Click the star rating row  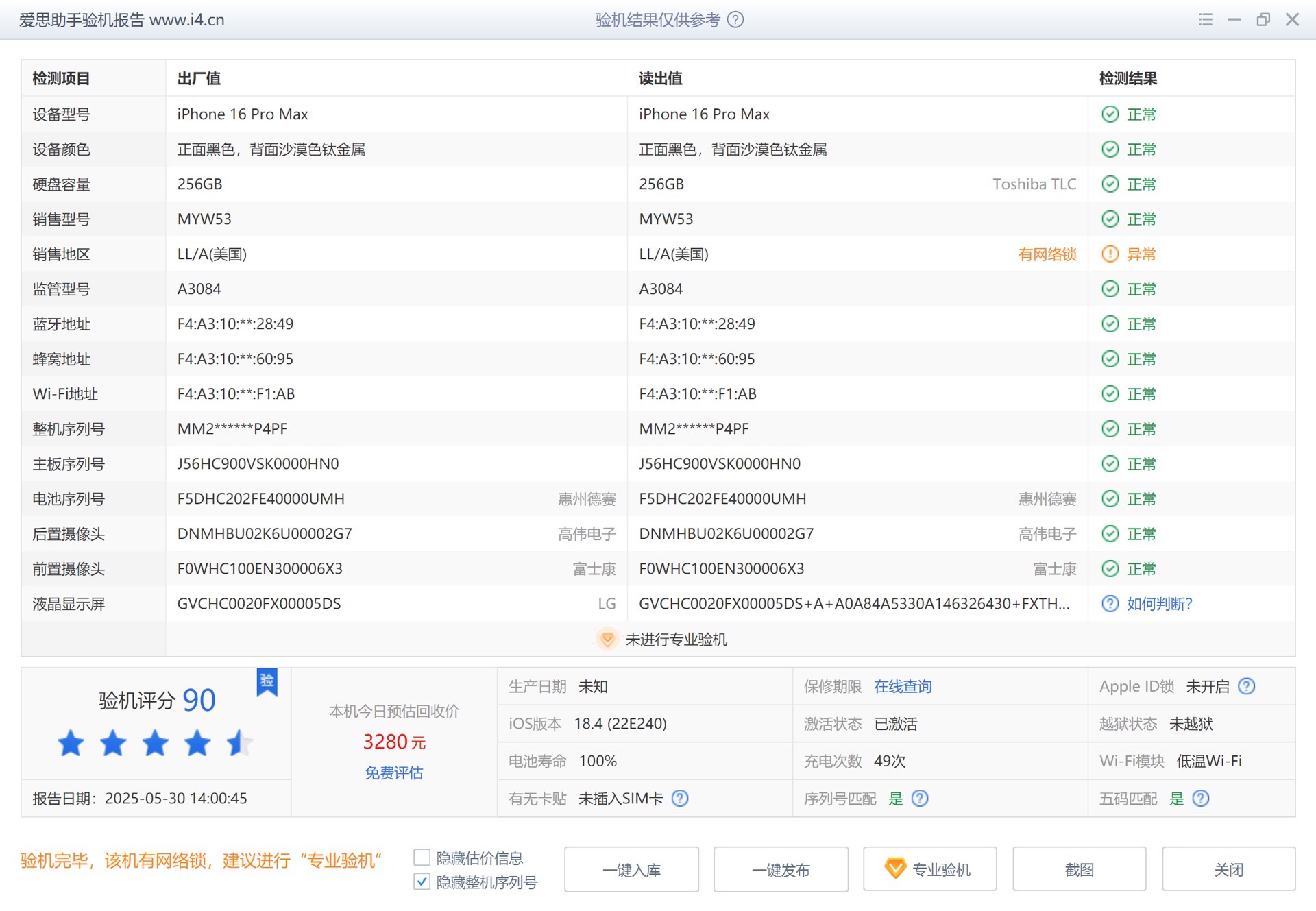click(155, 743)
